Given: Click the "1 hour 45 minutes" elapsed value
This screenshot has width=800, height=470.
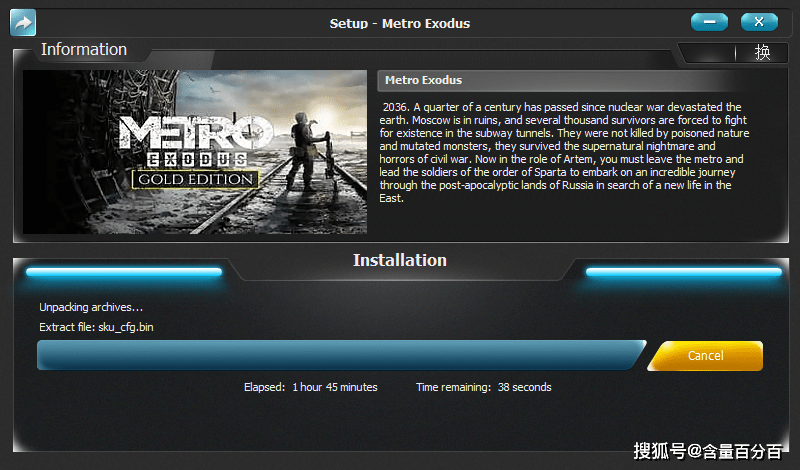Looking at the screenshot, I should [335, 387].
